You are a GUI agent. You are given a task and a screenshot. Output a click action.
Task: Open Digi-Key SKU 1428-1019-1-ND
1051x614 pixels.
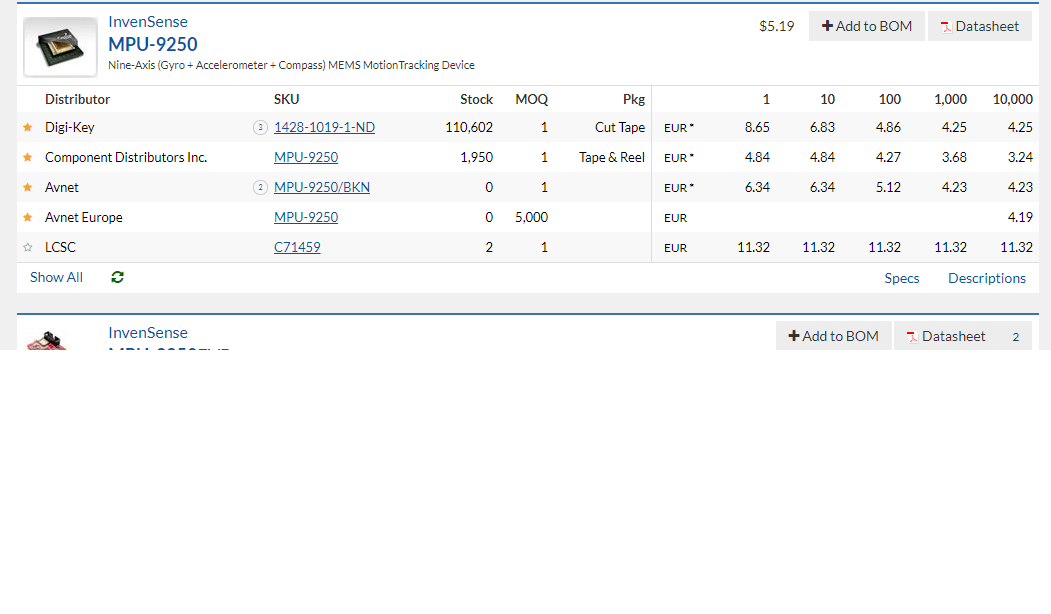coord(324,127)
